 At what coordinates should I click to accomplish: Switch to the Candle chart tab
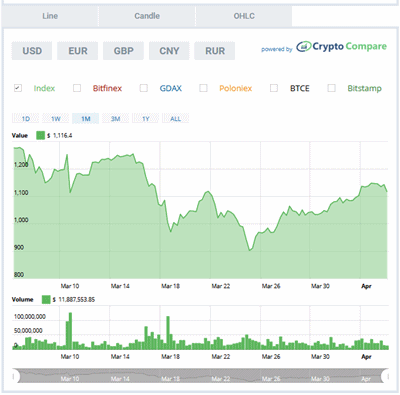click(147, 16)
